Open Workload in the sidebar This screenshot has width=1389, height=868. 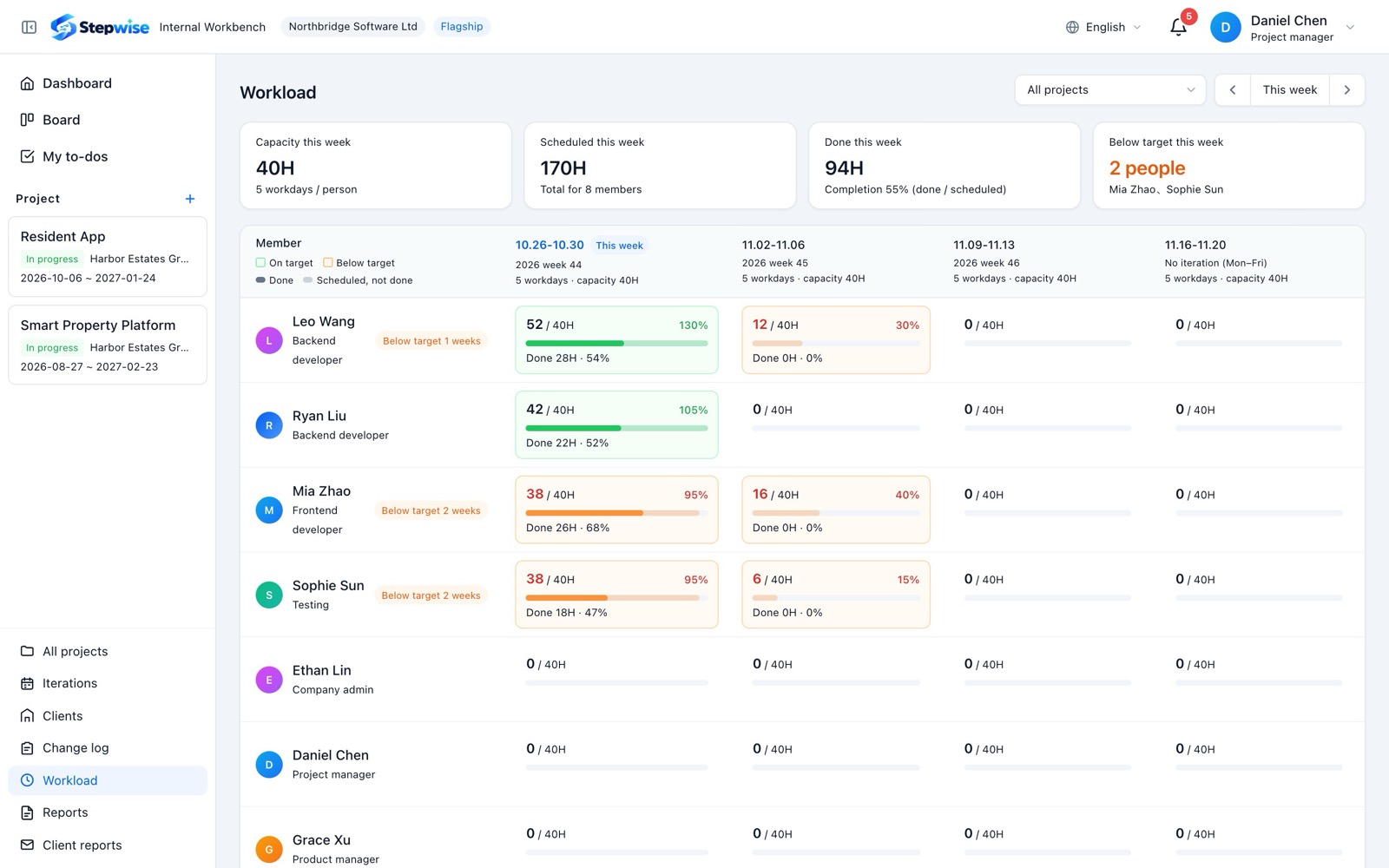[x=108, y=780]
